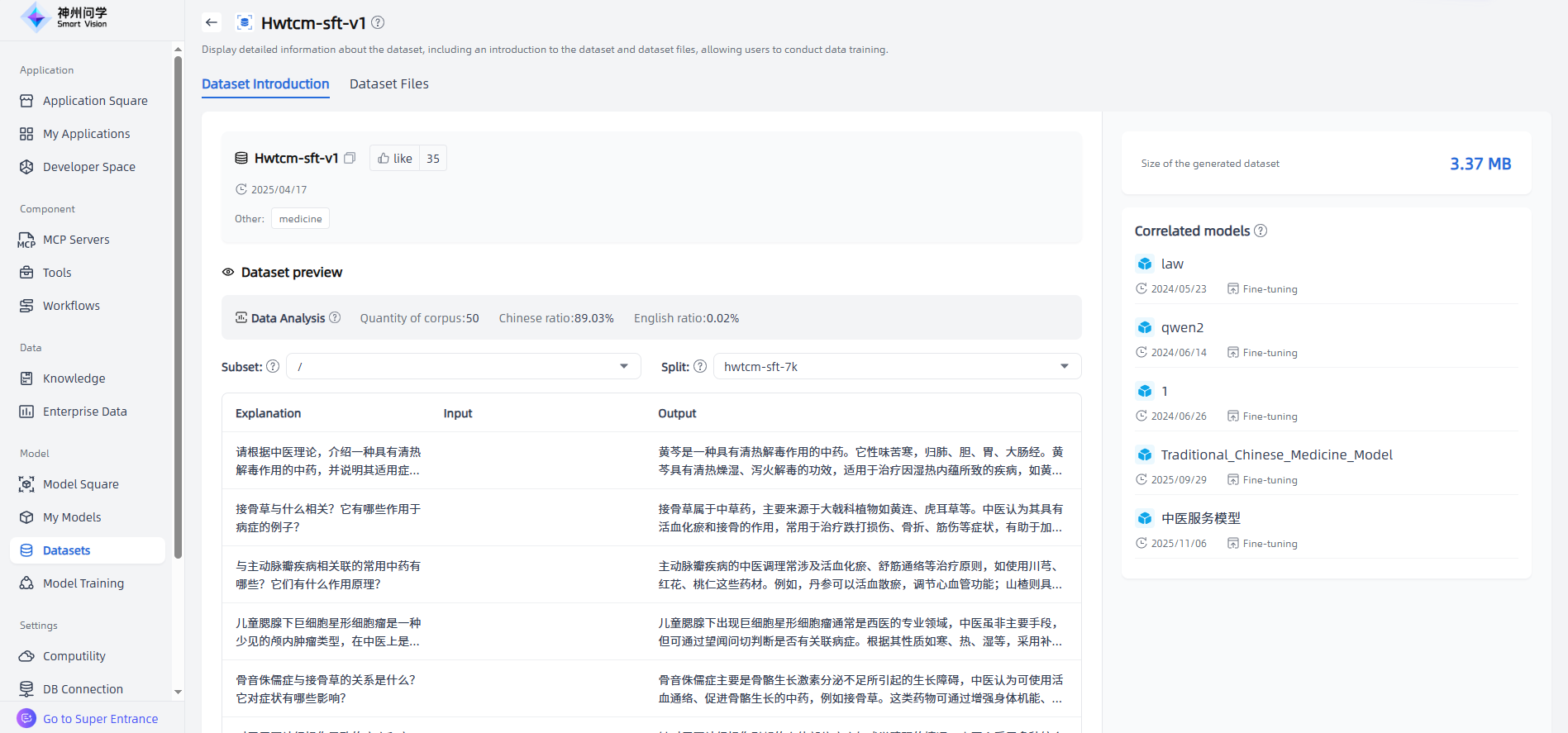
Task: Switch to the Dataset Files tab
Action: click(x=388, y=83)
